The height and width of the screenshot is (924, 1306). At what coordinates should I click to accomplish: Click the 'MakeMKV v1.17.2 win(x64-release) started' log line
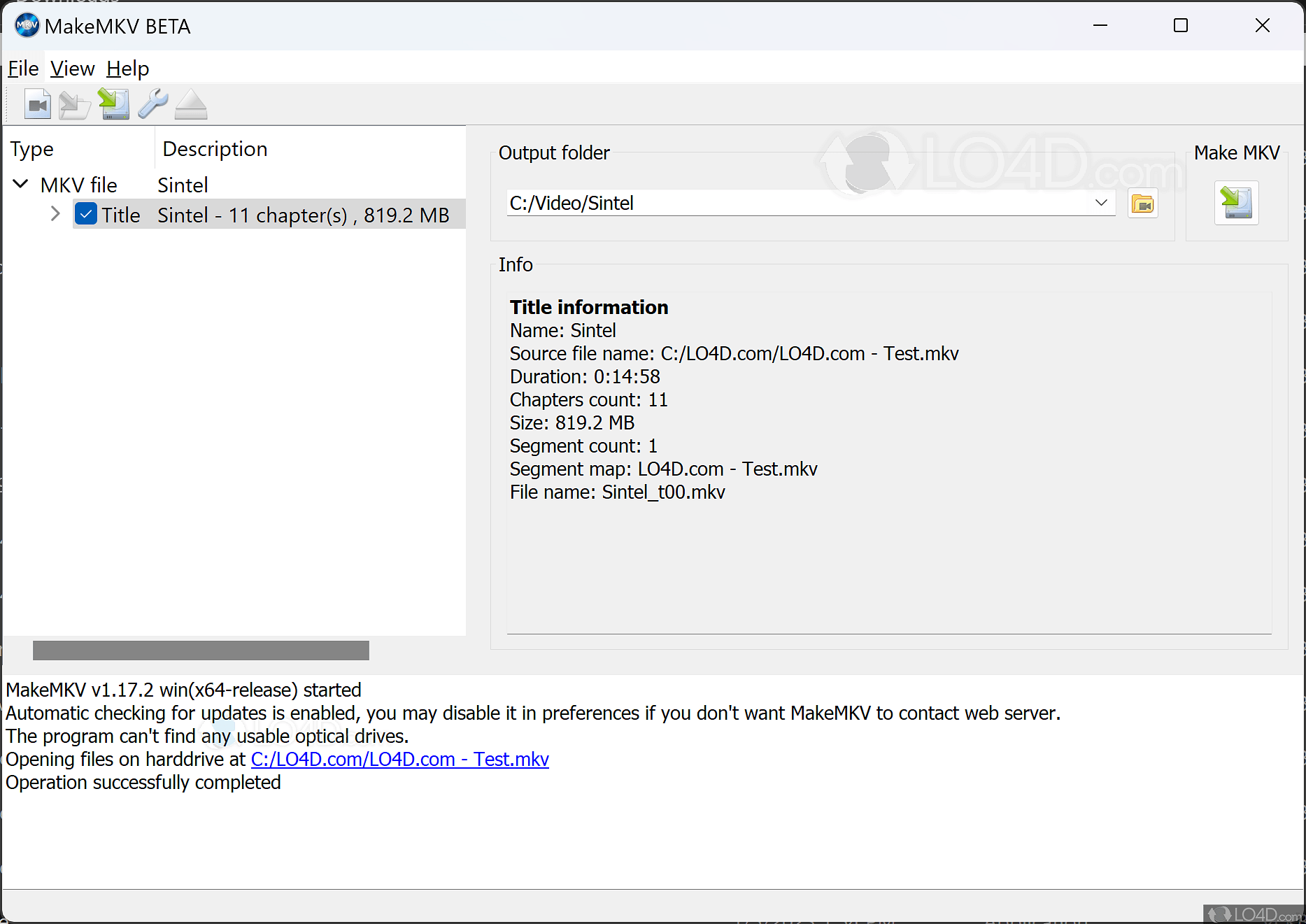(x=183, y=690)
